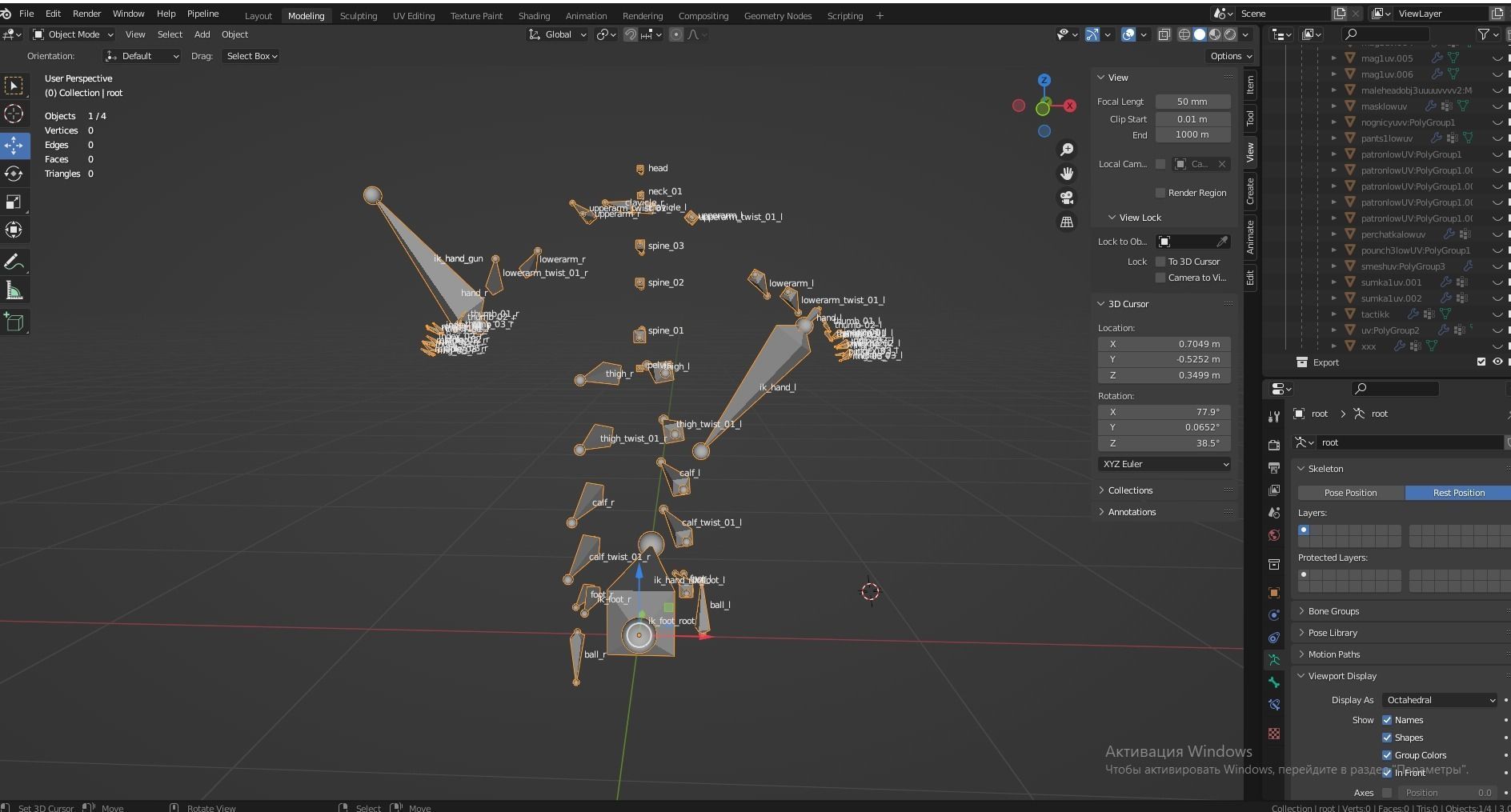
Task: Activate the Scale tool
Action: click(14, 202)
